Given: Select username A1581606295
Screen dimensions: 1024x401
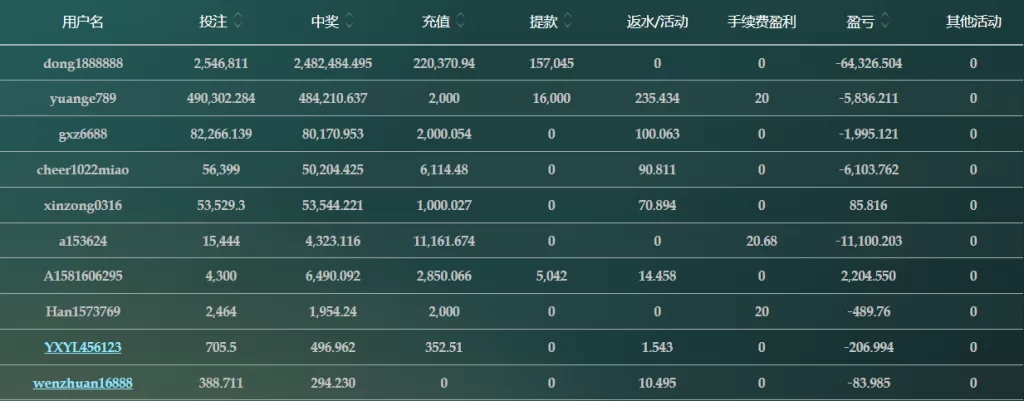Looking at the screenshot, I should coord(83,276).
